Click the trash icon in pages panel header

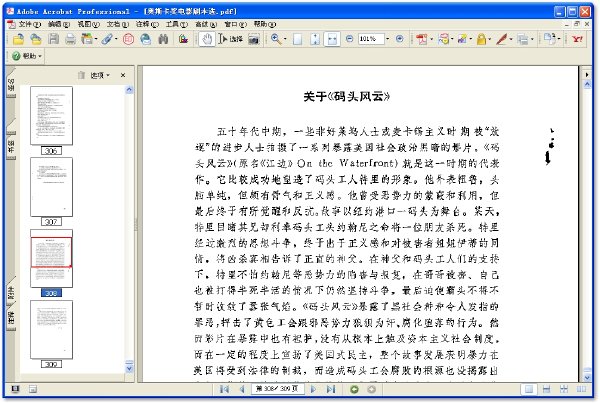pos(81,75)
